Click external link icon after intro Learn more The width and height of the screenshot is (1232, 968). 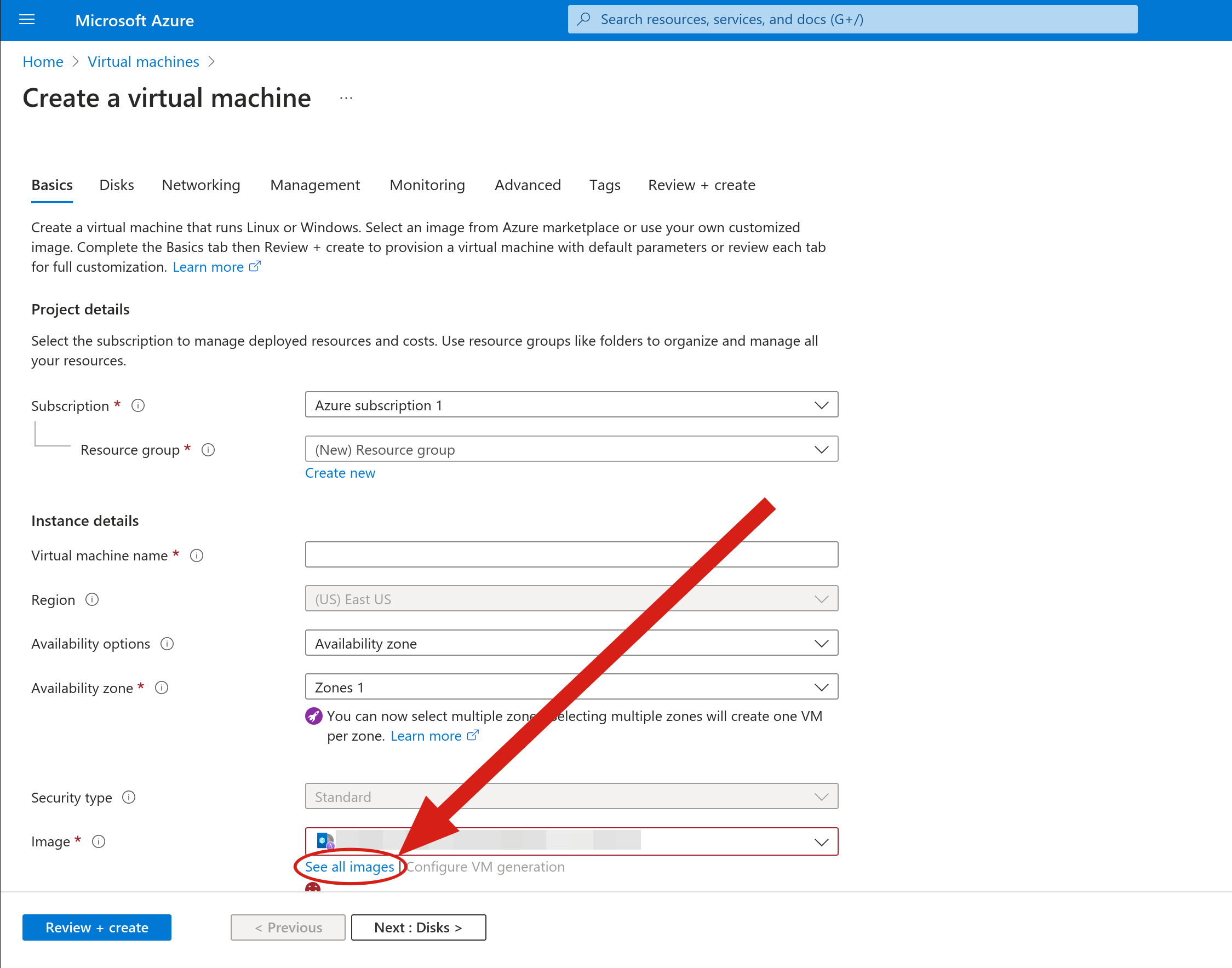pos(255,266)
